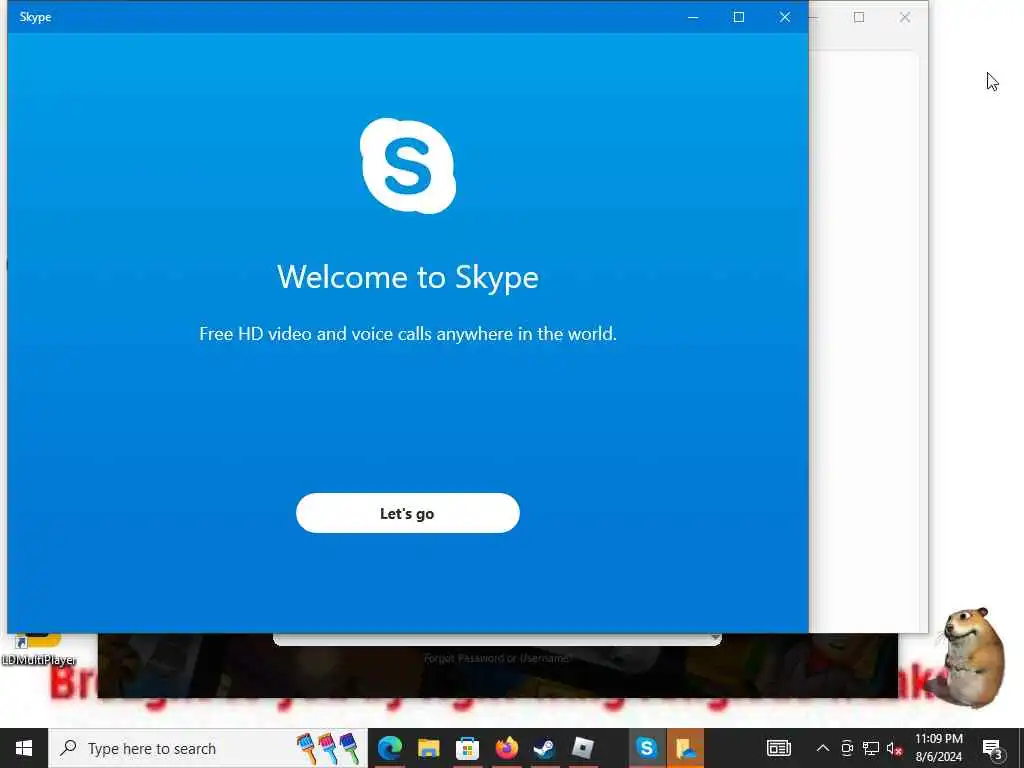
Task: Click the Skype logo on welcome screen
Action: pos(408,166)
